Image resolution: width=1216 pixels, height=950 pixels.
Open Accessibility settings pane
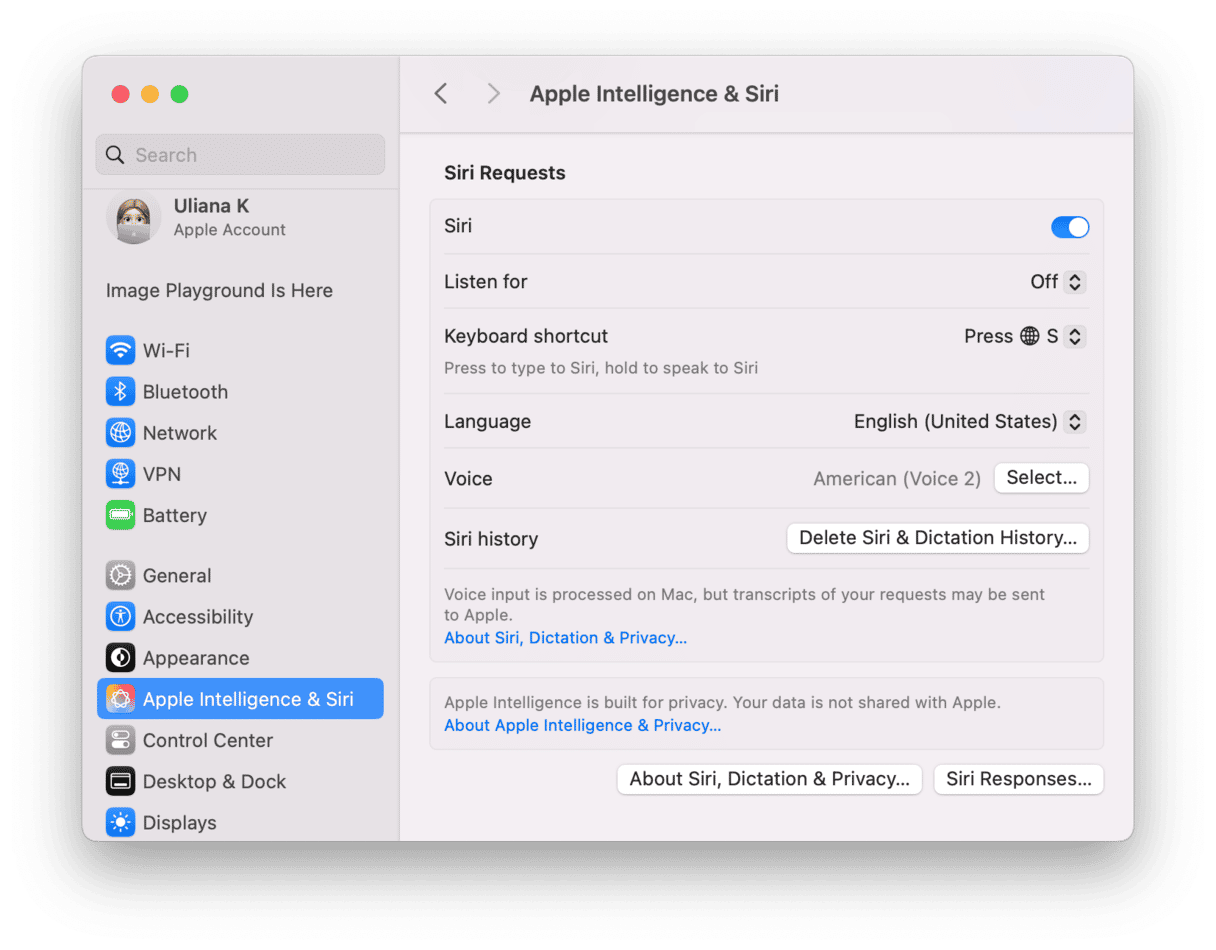pyautogui.click(x=240, y=616)
